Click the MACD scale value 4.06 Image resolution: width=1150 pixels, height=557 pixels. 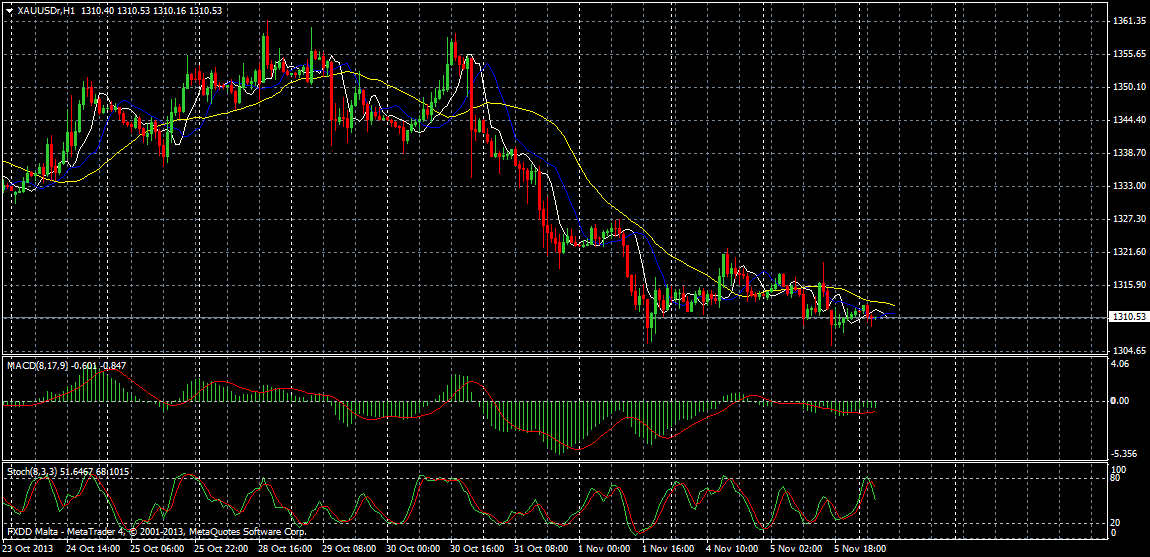[1121, 365]
